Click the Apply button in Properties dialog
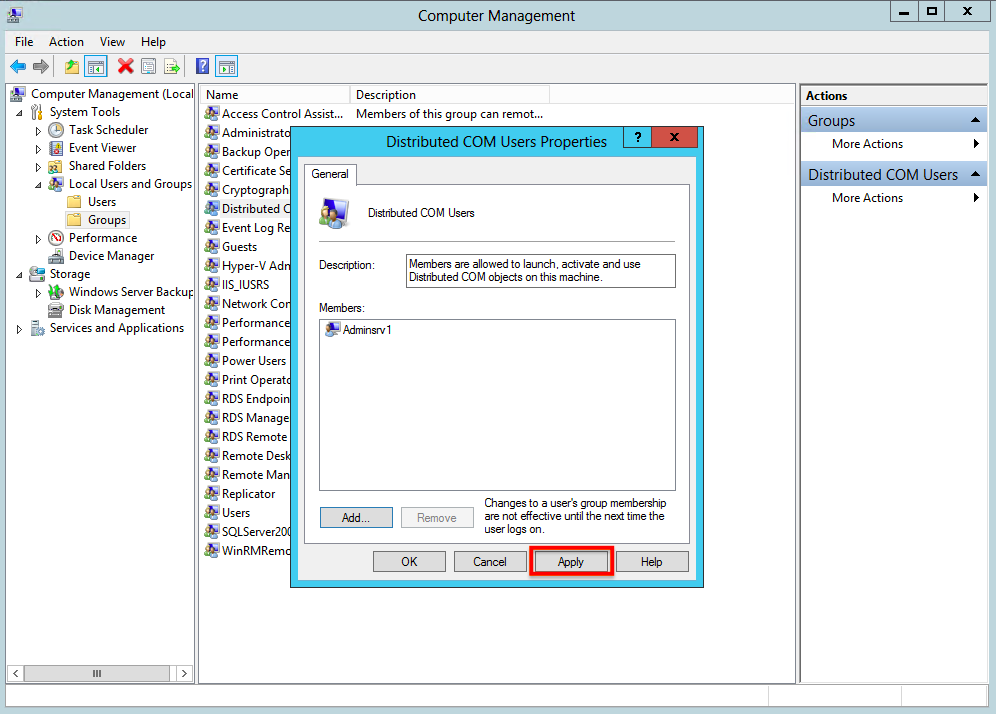 [570, 562]
